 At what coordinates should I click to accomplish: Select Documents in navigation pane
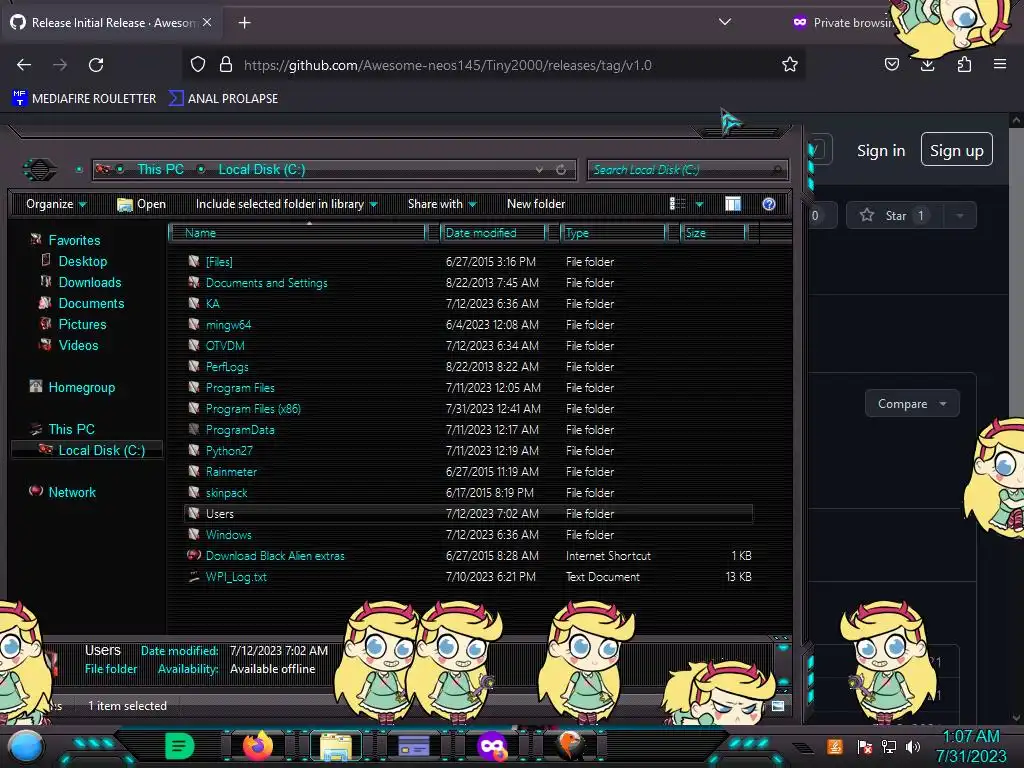[x=91, y=303]
